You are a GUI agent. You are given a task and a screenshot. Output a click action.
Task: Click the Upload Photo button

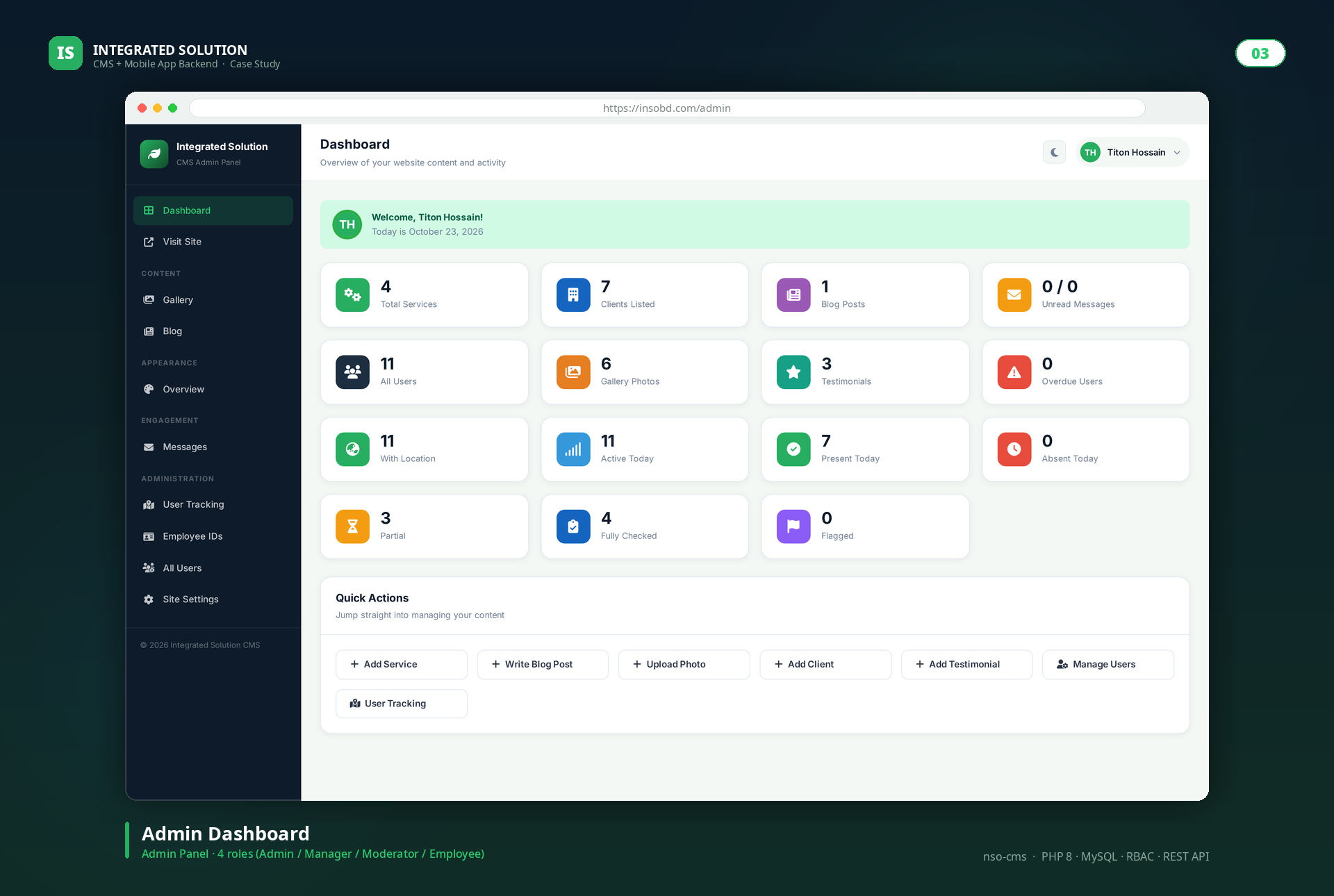[x=684, y=665]
